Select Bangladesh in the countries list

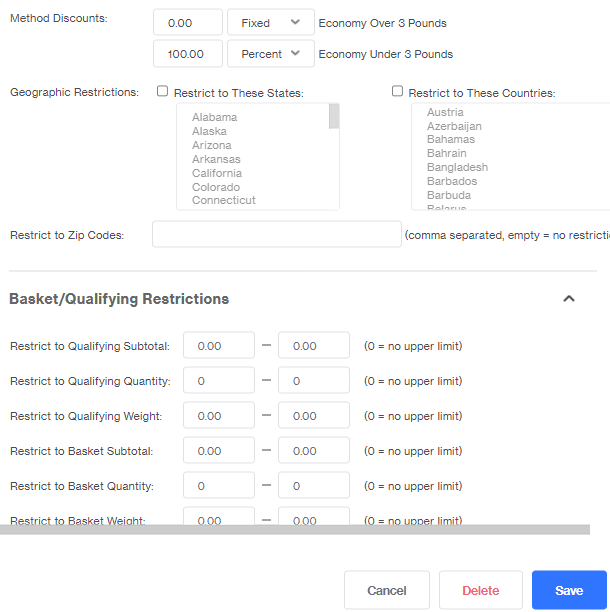(457, 167)
